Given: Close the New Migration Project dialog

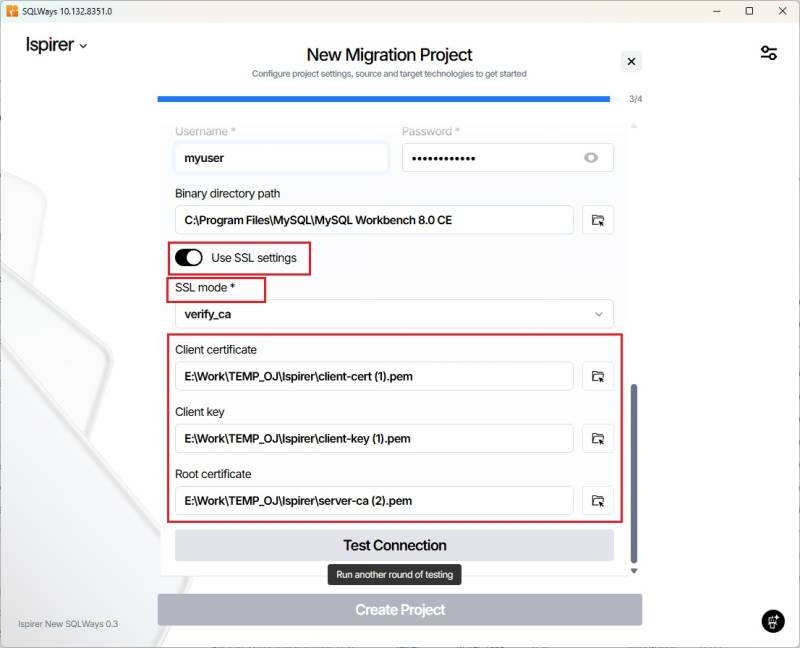Looking at the screenshot, I should pos(631,62).
